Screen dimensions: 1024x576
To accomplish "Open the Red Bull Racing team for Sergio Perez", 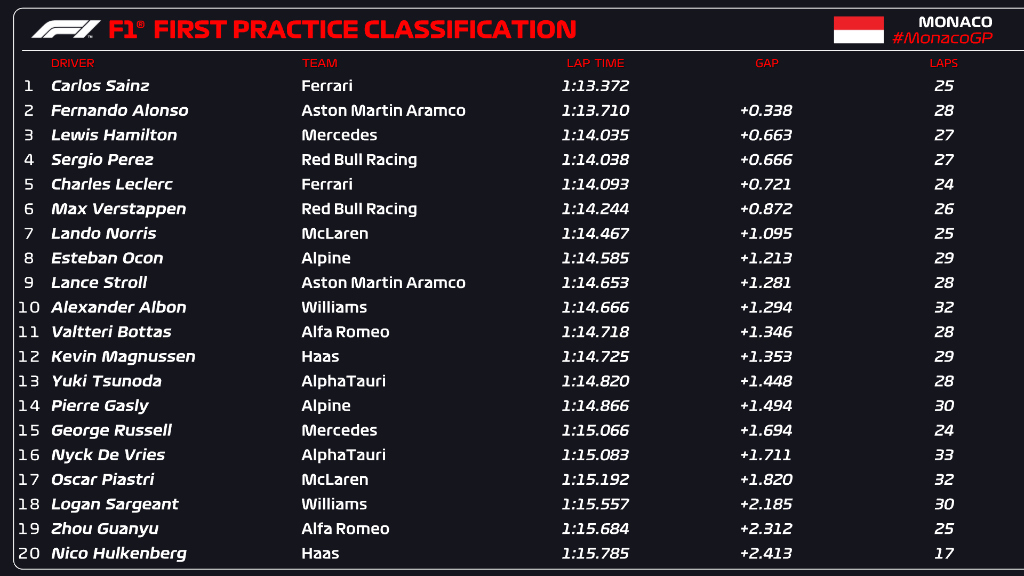I will coord(359,160).
